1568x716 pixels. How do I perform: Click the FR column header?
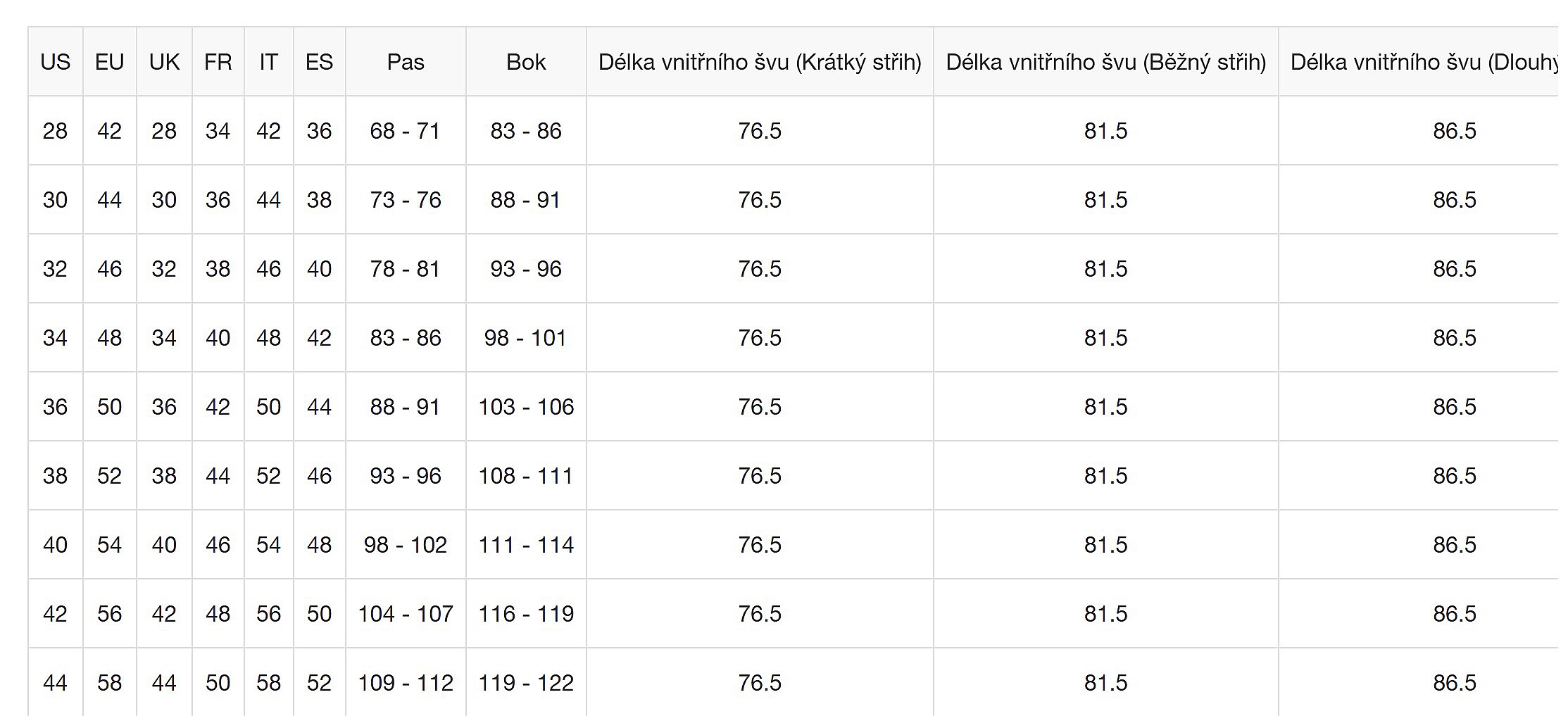coord(218,62)
